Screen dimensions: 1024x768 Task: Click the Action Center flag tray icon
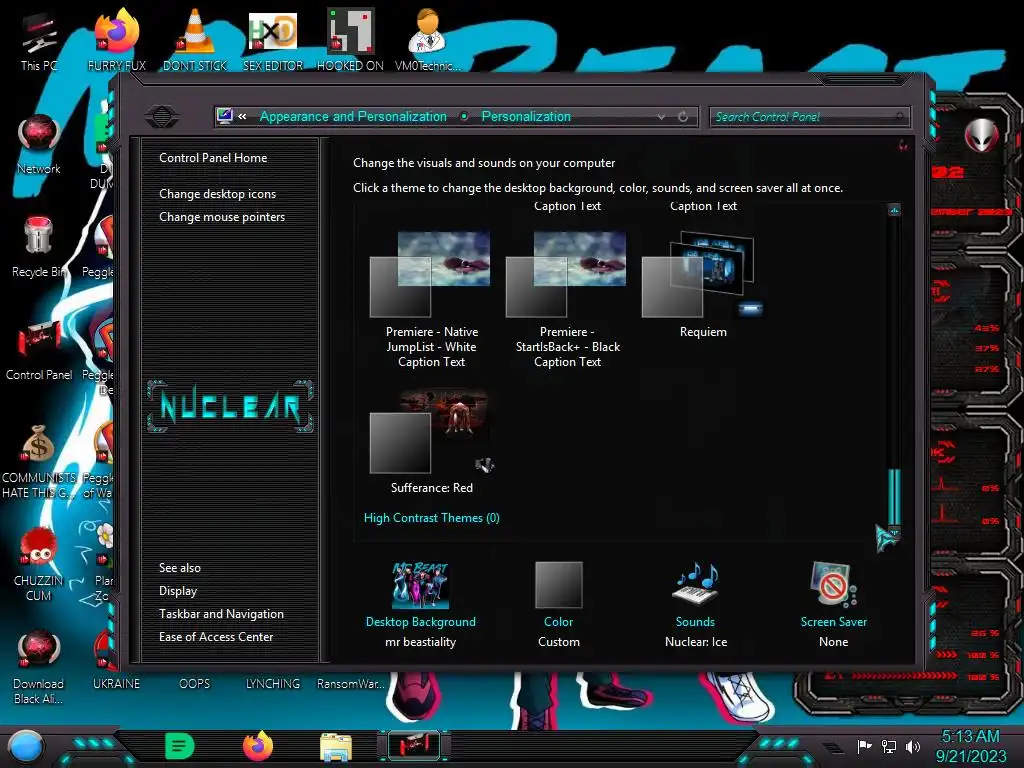point(864,746)
